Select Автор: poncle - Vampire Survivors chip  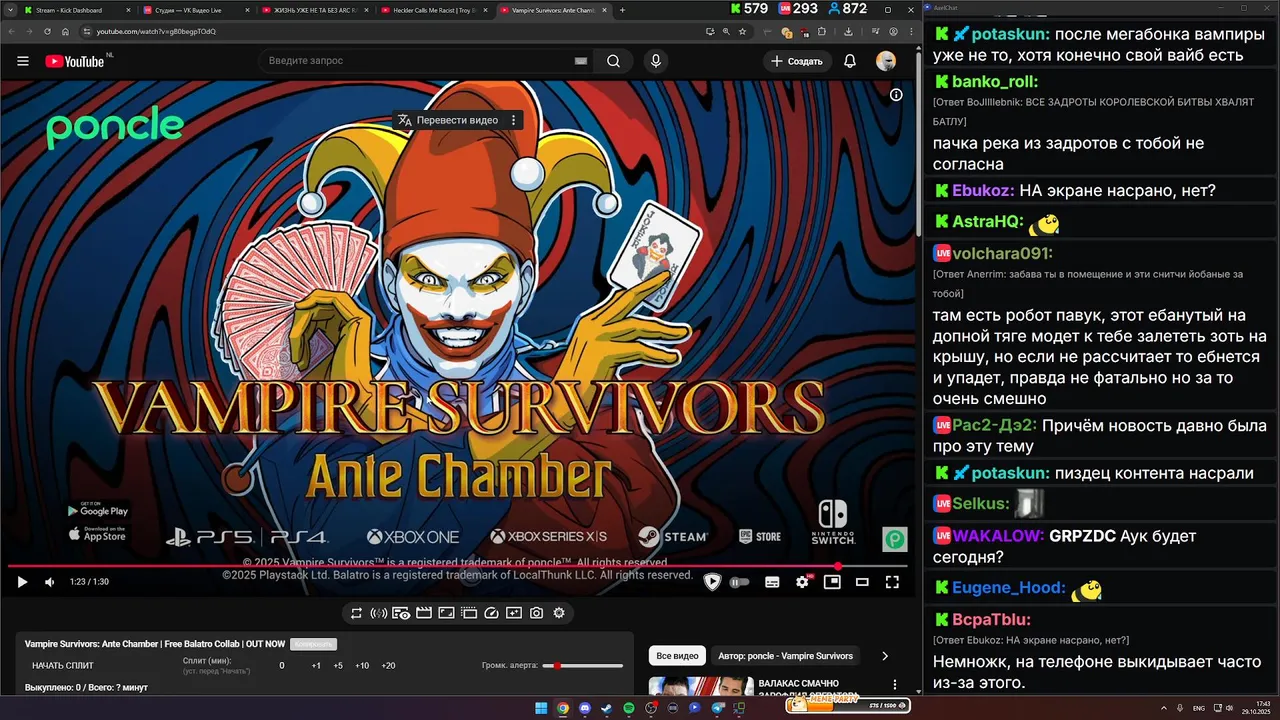[785, 656]
